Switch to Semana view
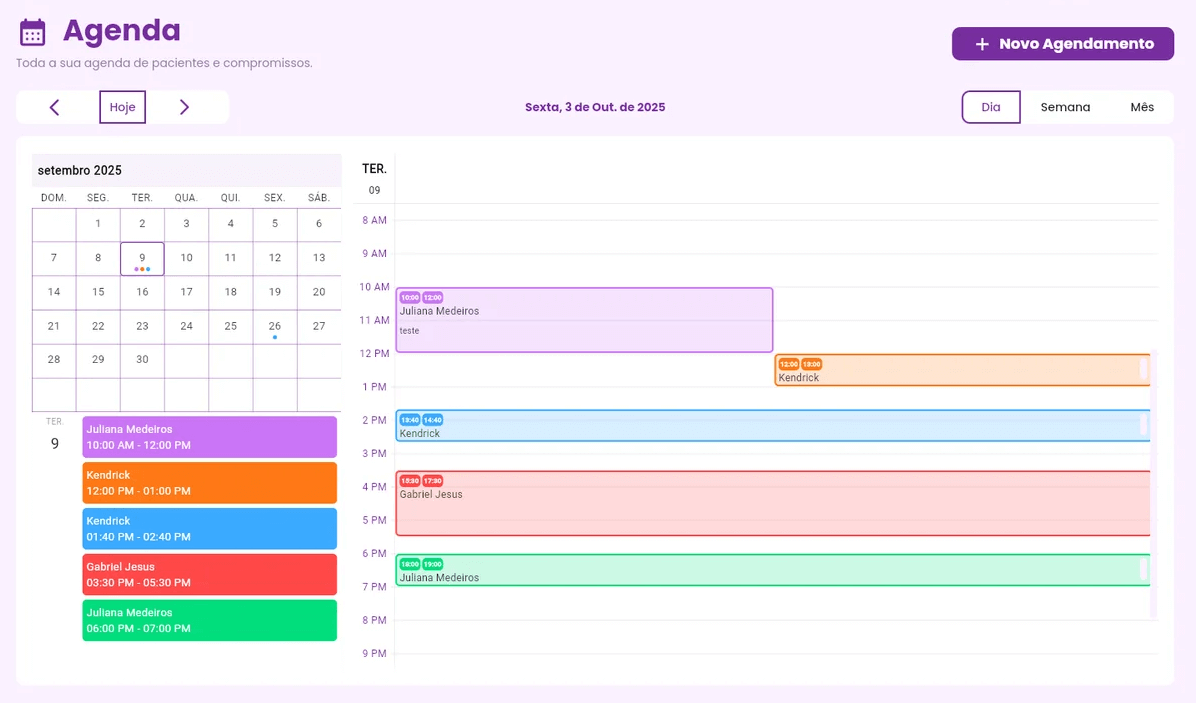 click(x=1065, y=107)
